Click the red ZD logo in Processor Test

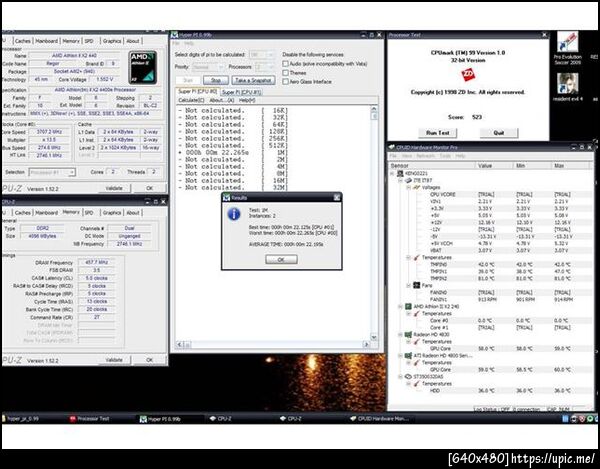pyautogui.click(x=468, y=75)
